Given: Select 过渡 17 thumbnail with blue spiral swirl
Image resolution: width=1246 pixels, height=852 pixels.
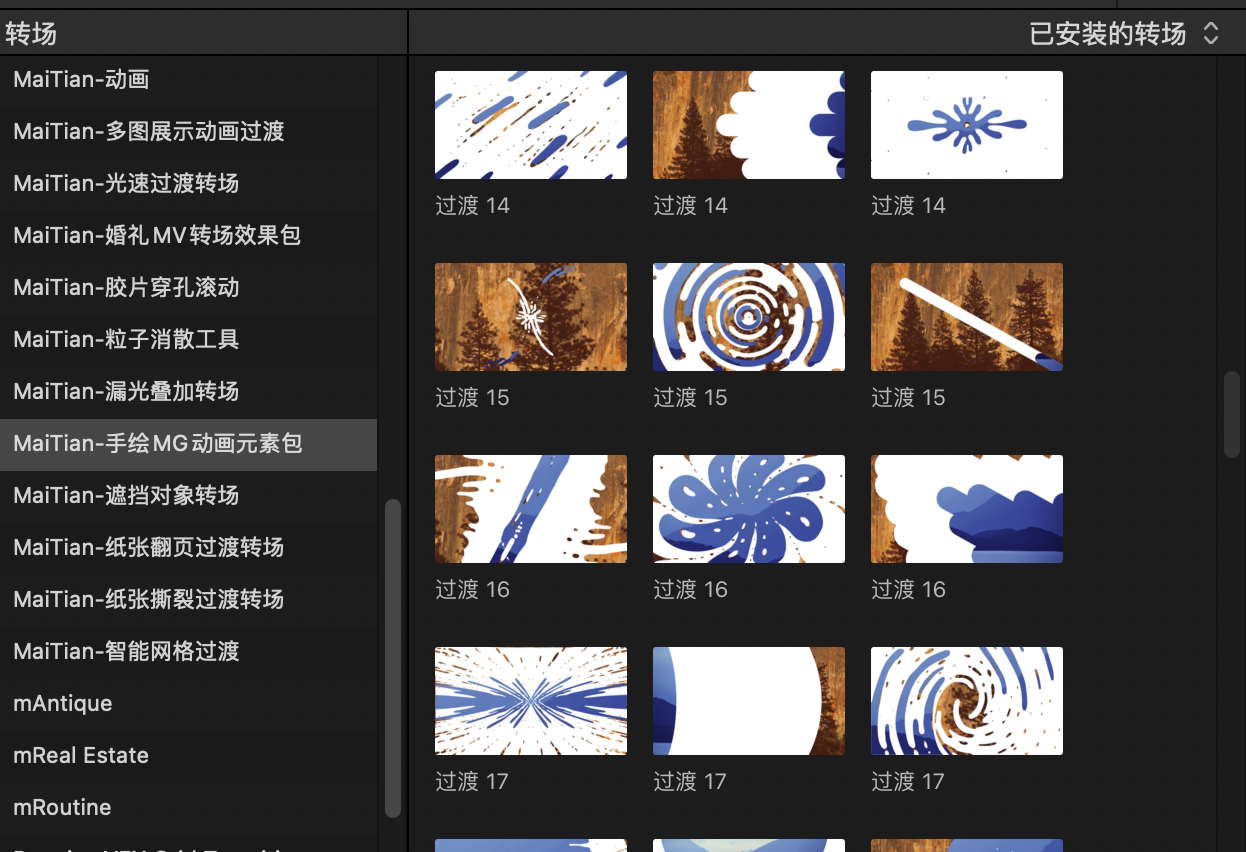Looking at the screenshot, I should [x=967, y=701].
